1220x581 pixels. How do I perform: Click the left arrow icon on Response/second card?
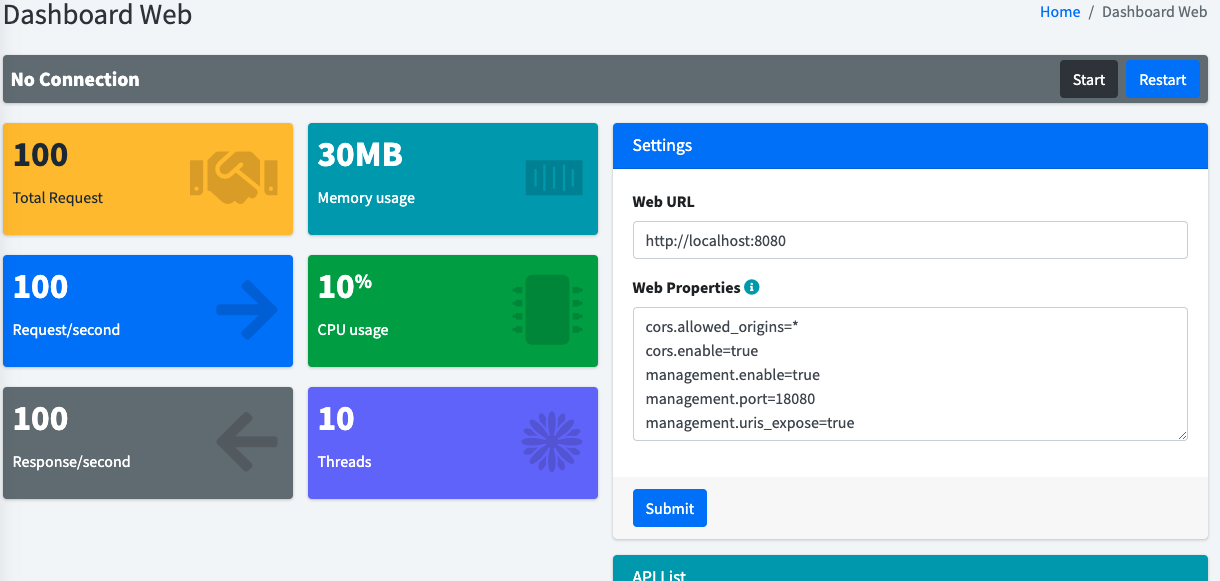[x=247, y=442]
